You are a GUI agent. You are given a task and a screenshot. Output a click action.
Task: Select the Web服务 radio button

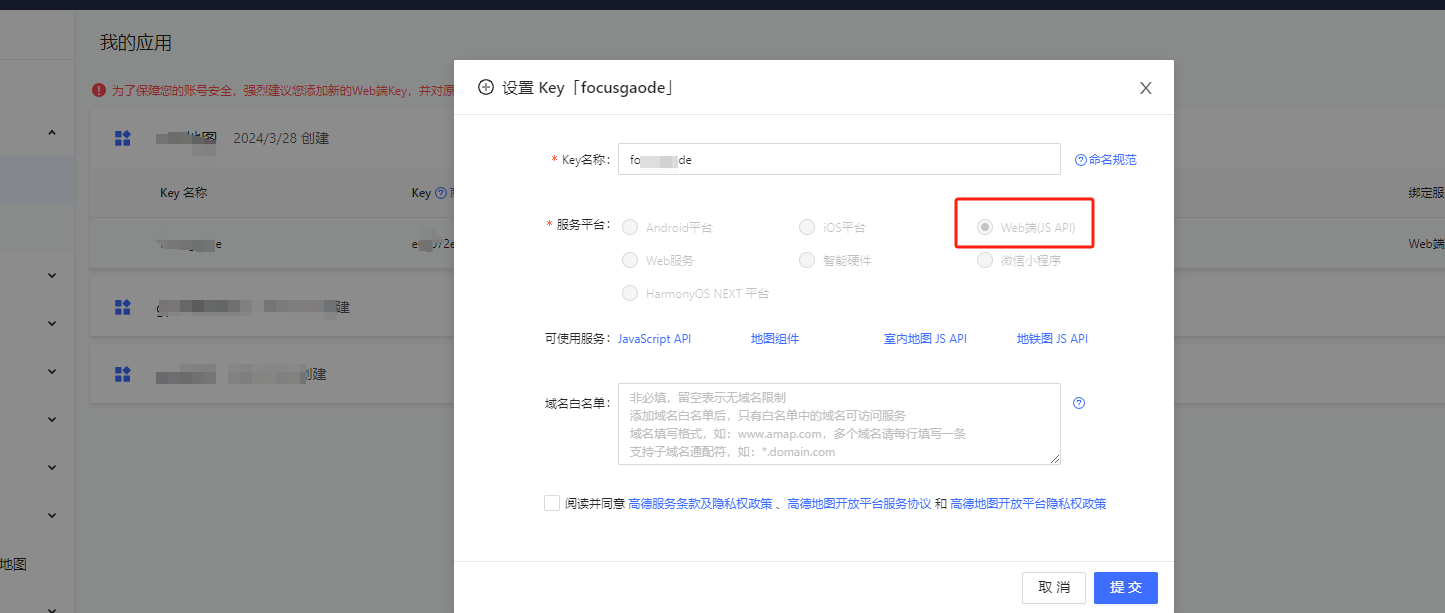pyautogui.click(x=630, y=260)
